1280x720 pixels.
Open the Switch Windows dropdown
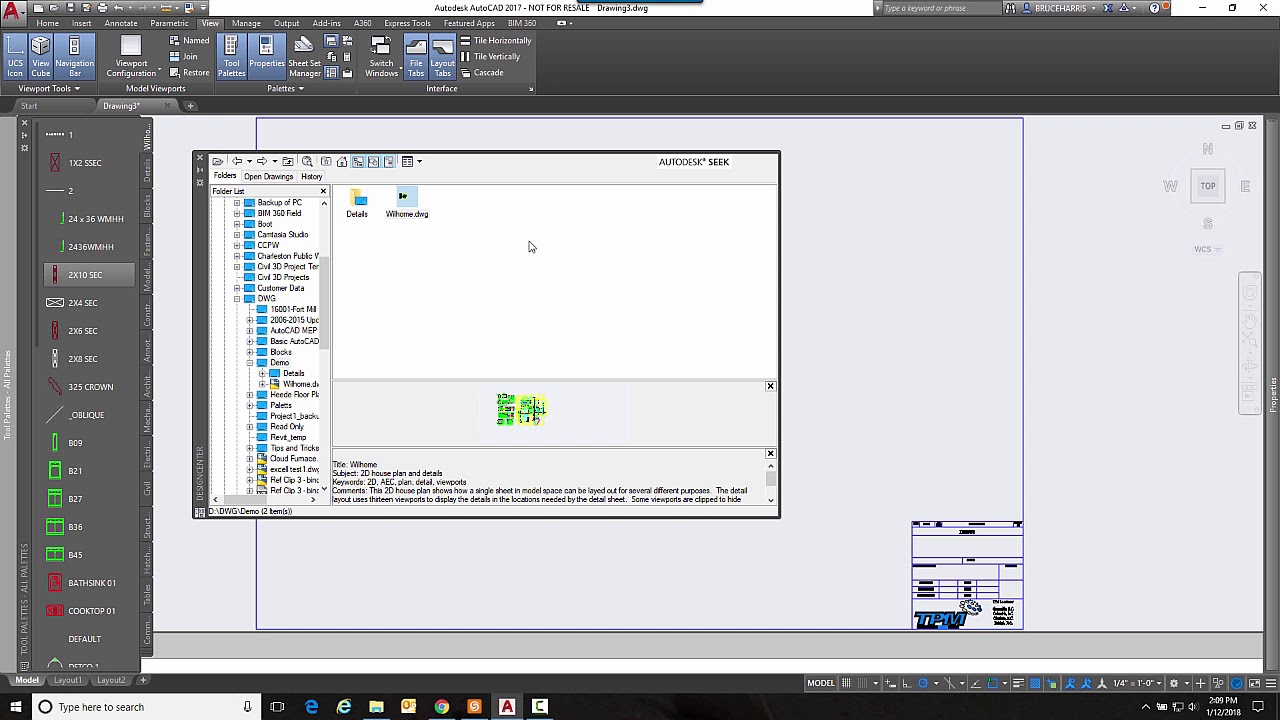pyautogui.click(x=381, y=57)
